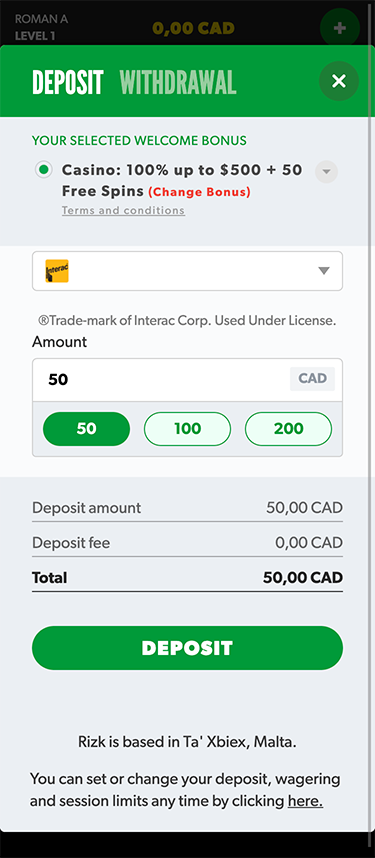Choose the 200 preset amount
Image resolution: width=375 pixels, height=858 pixels.
pos(289,429)
